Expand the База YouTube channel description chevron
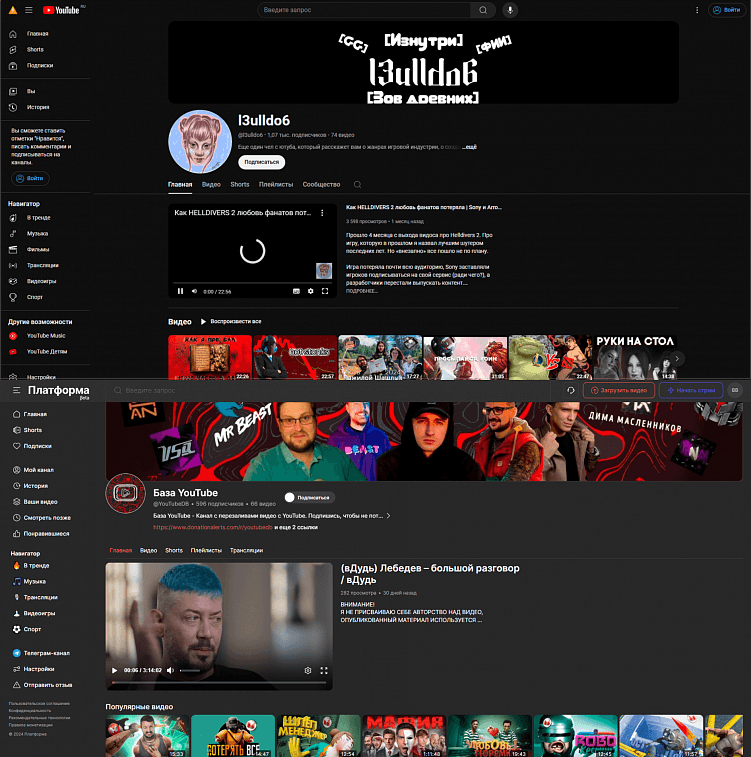751x757 pixels. coord(389,516)
